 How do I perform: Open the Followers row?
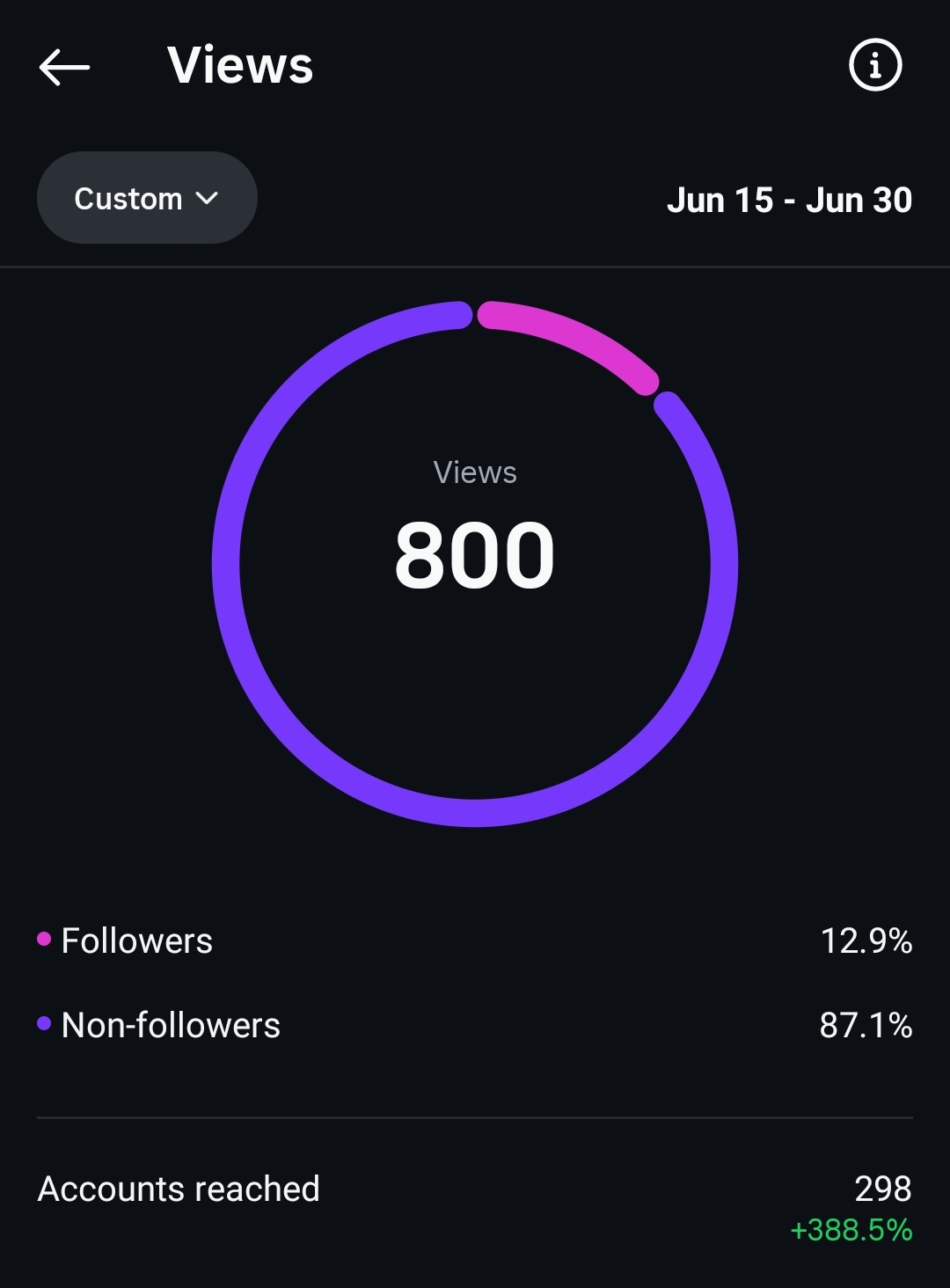pyautogui.click(x=475, y=940)
